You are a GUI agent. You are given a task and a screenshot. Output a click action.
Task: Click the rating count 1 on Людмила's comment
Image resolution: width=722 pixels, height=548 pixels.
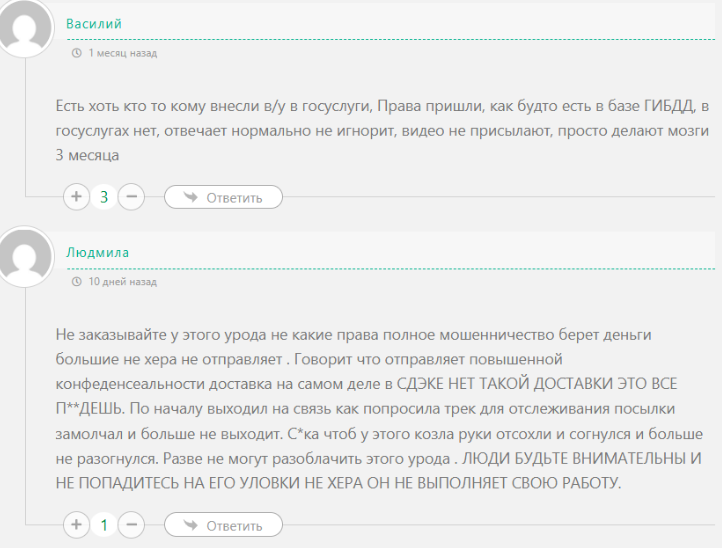pyautogui.click(x=104, y=525)
